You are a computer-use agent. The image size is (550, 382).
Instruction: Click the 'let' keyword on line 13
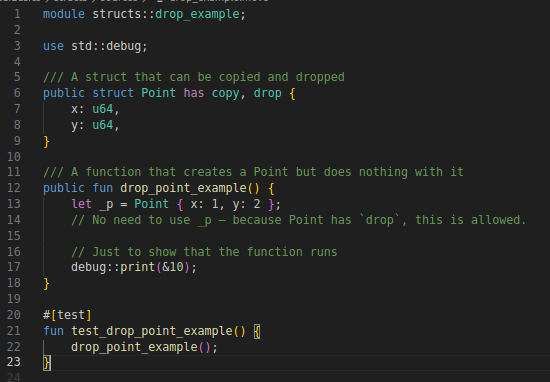point(81,204)
